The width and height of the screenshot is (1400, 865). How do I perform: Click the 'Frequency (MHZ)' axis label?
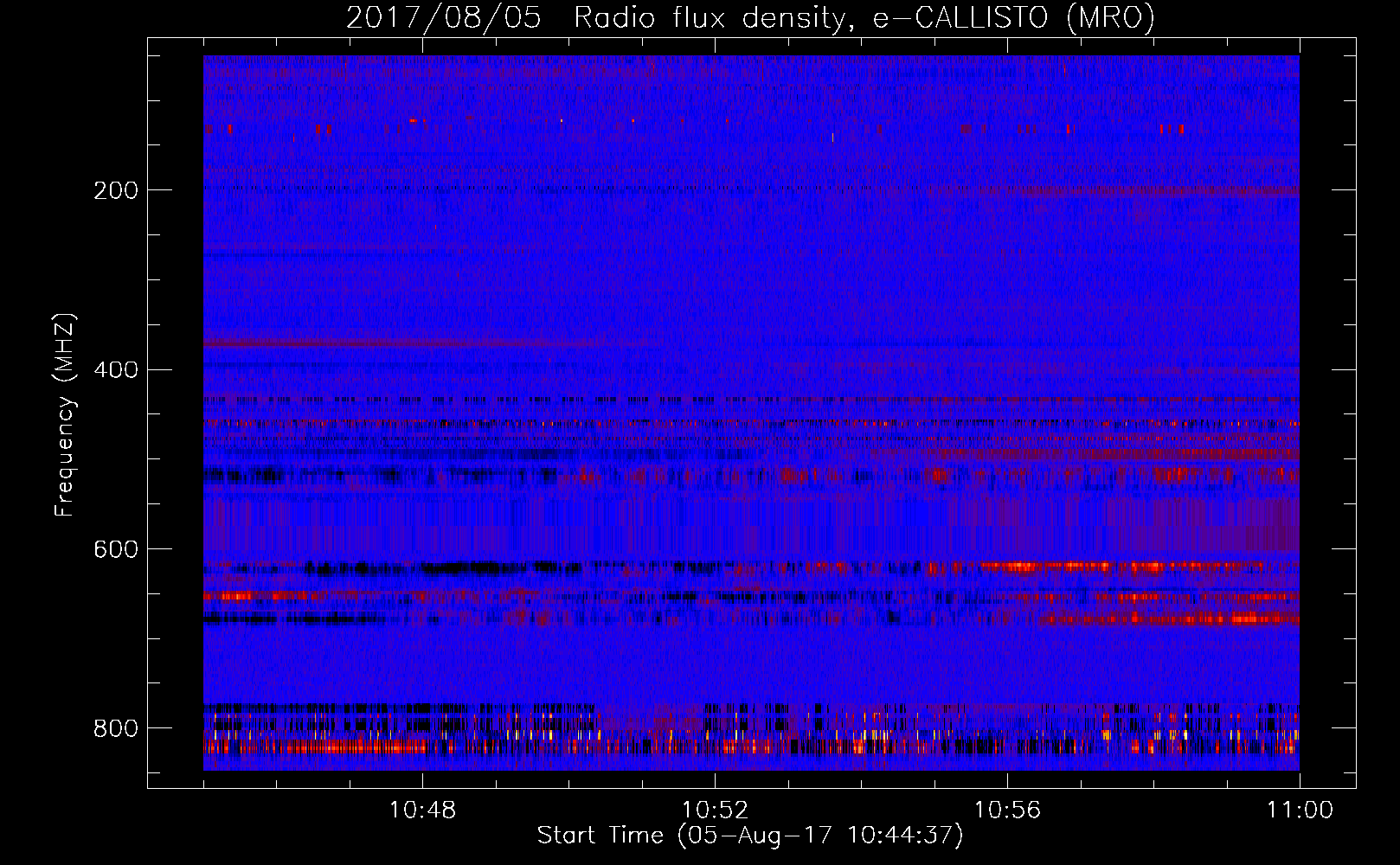point(65,414)
